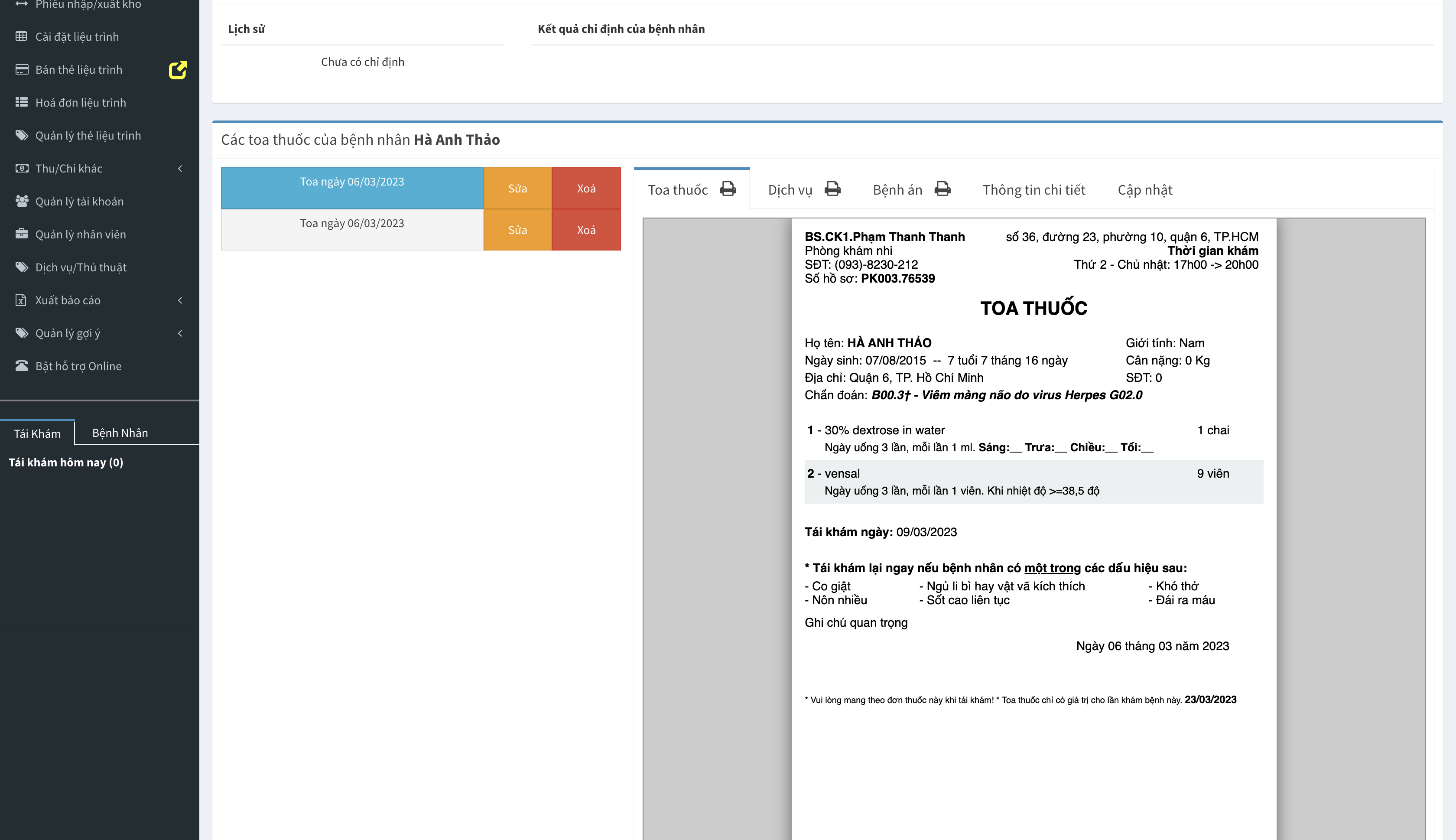The image size is (1456, 840).
Task: Click the Tái khám hôm nay (0) heading
Action: pos(66,462)
